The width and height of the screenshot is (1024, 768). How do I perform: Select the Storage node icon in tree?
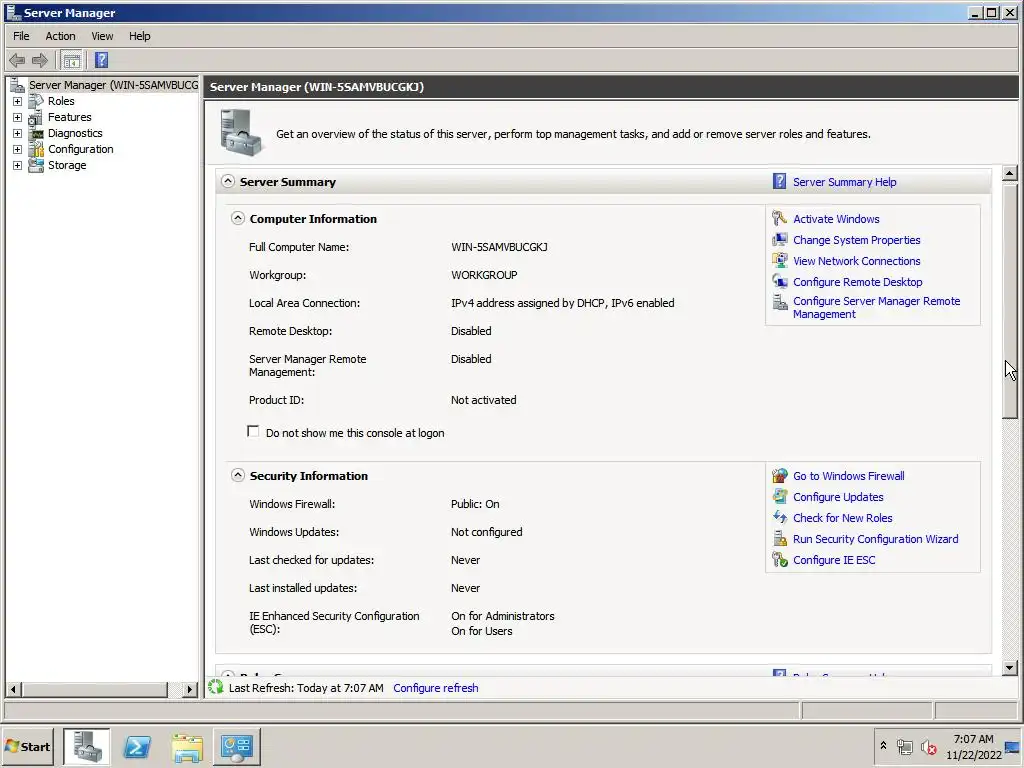tap(36, 165)
